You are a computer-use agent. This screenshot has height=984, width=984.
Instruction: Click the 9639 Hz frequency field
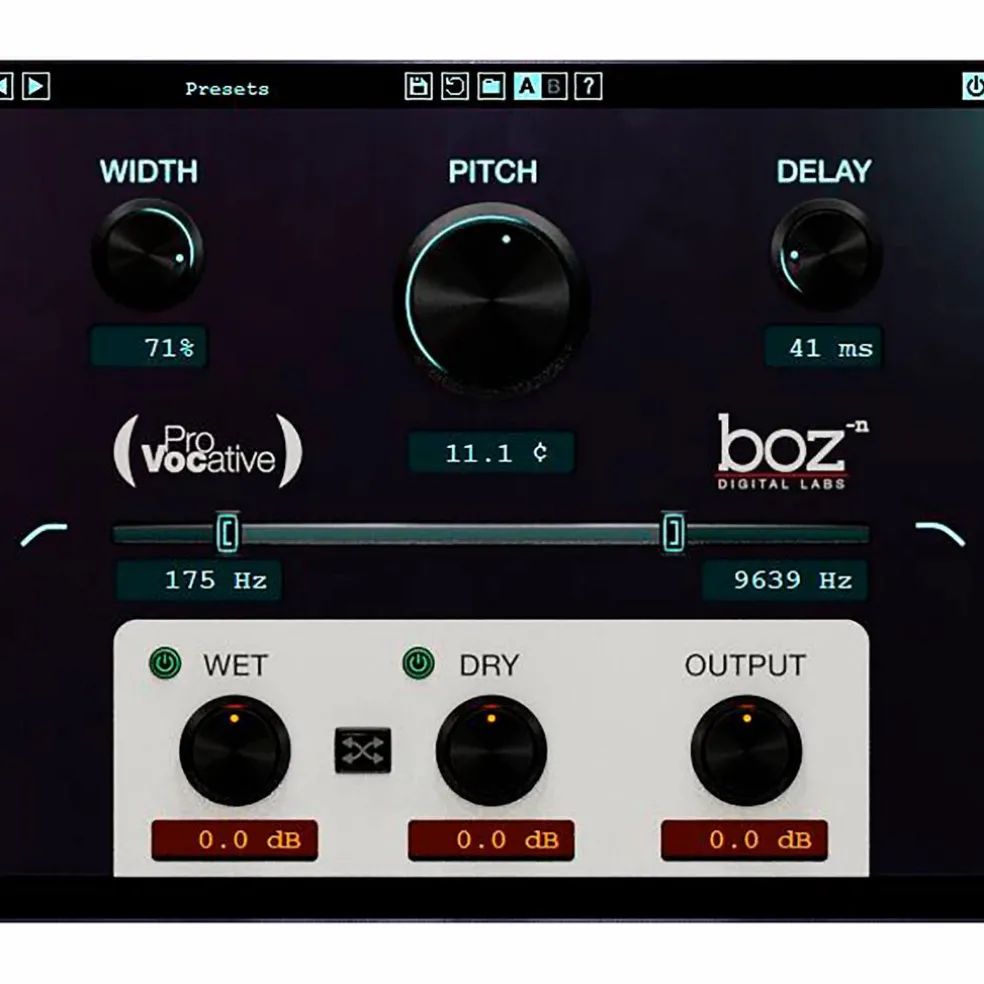coord(786,580)
